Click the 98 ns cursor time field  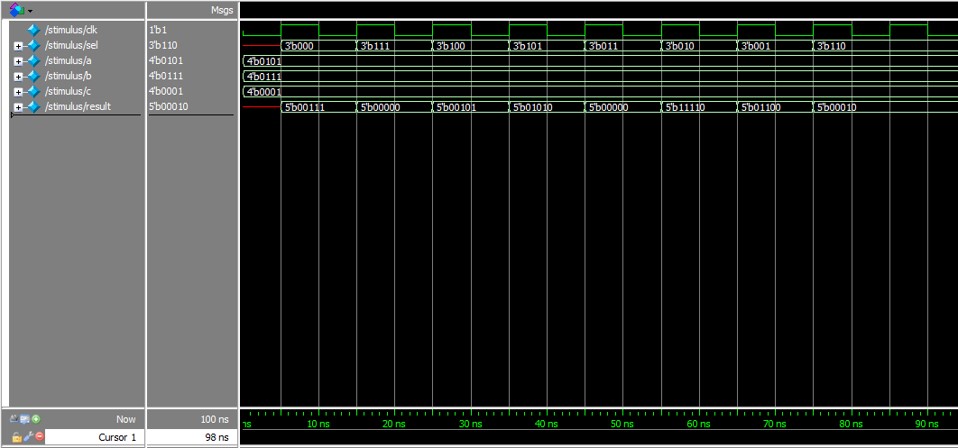pos(192,437)
